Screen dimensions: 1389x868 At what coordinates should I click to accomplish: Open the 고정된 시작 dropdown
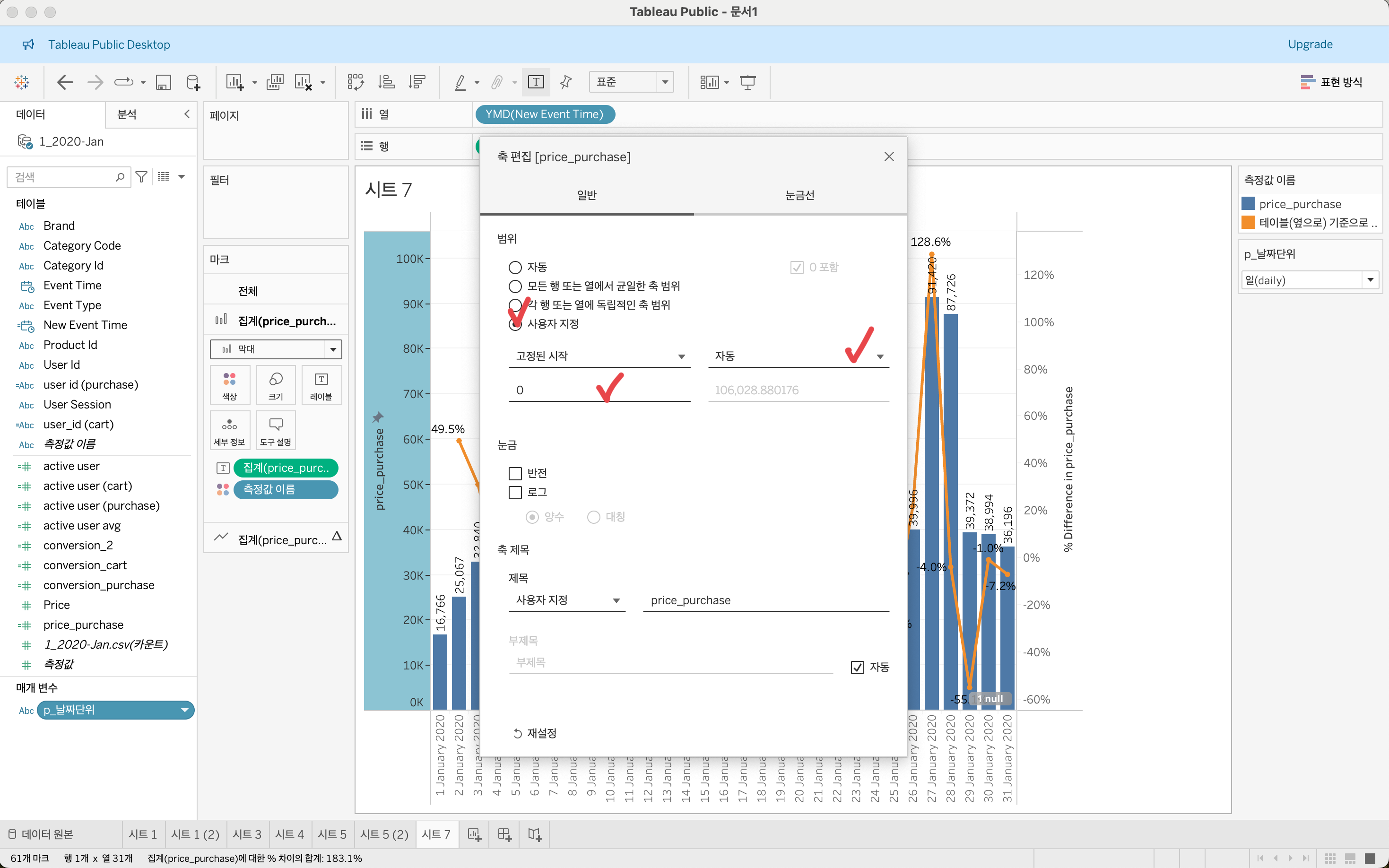(599, 356)
